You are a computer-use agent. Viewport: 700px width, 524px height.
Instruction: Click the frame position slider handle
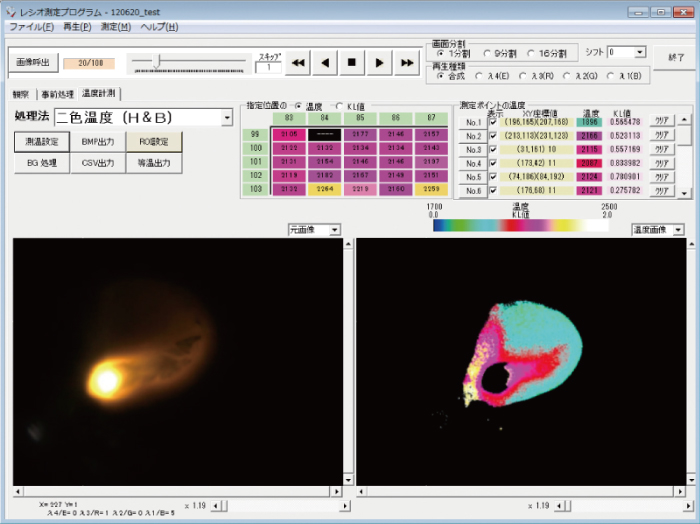click(156, 61)
